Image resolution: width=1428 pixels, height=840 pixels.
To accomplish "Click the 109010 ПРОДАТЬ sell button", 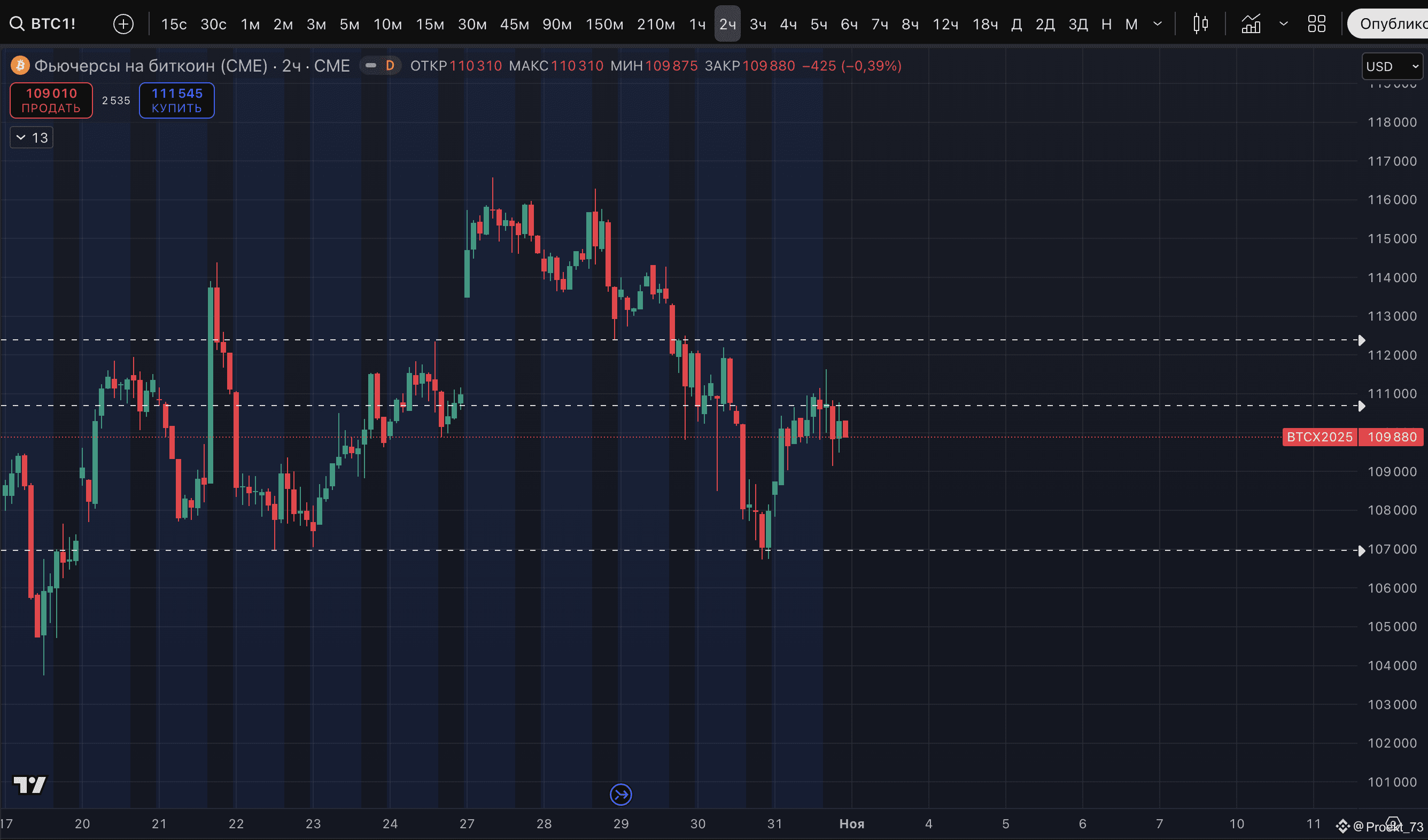I will click(51, 100).
